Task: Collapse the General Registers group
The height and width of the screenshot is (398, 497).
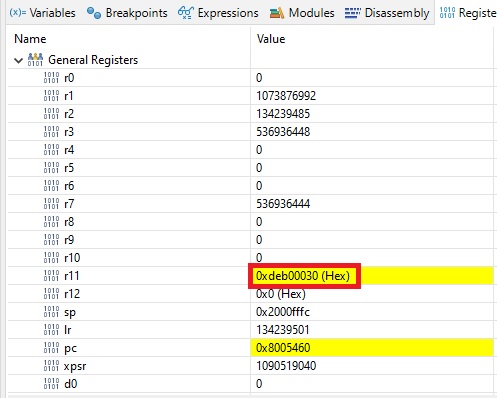Action: coord(18,60)
